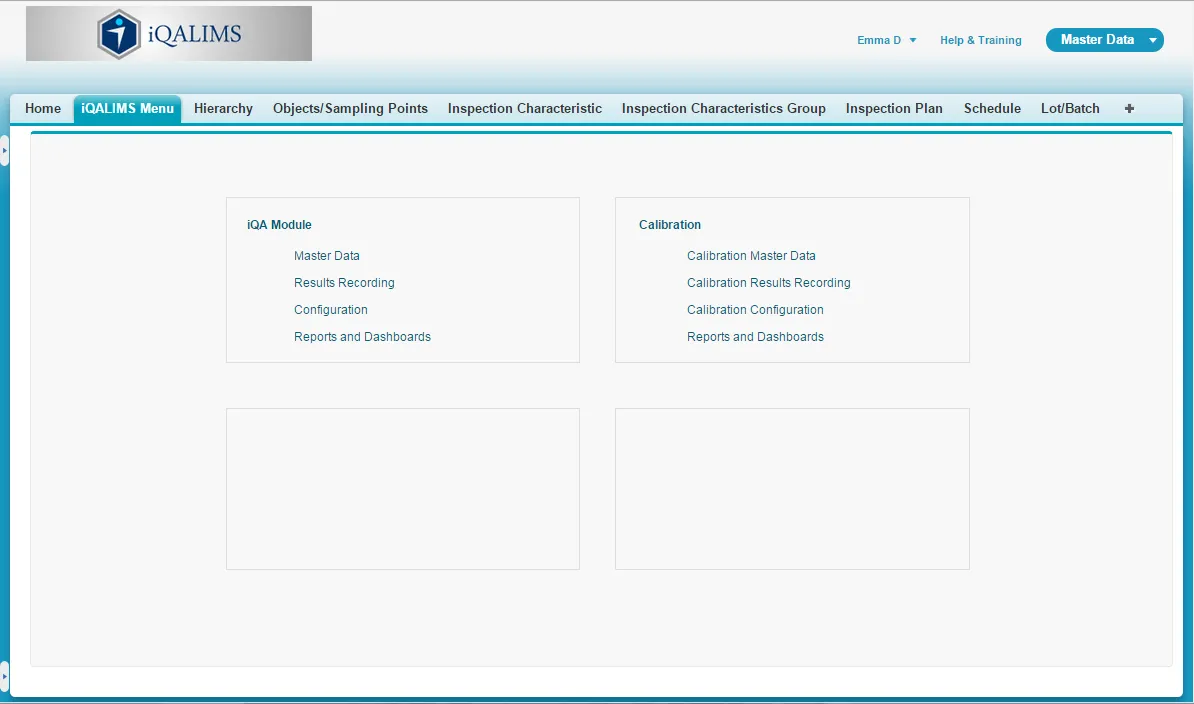Click the Calibration section heading

(x=670, y=225)
